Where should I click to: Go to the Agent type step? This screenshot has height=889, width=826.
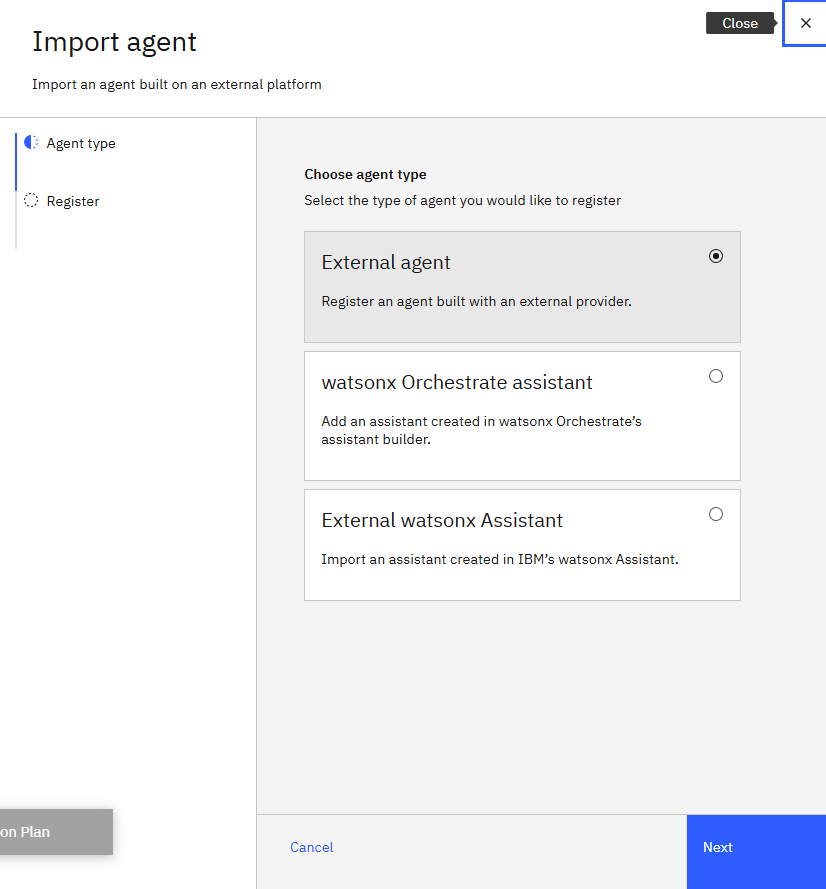(81, 143)
